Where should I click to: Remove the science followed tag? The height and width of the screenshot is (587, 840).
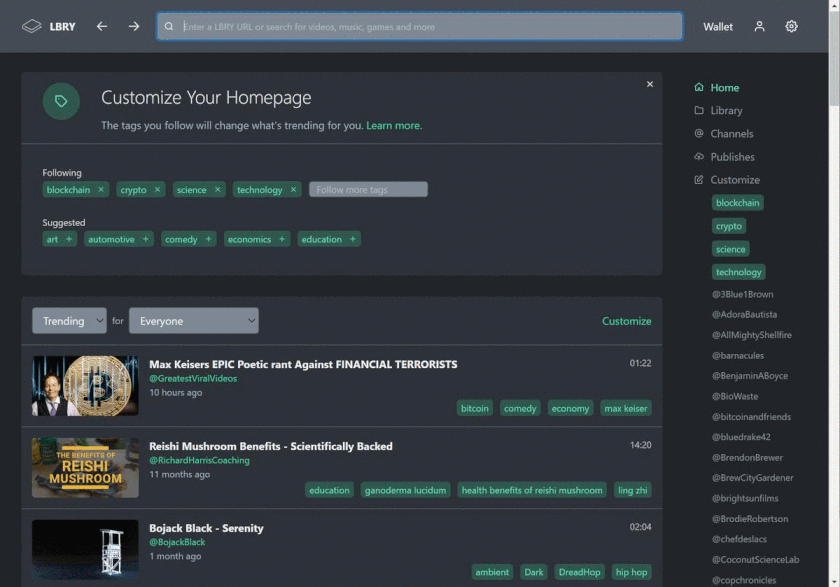217,190
